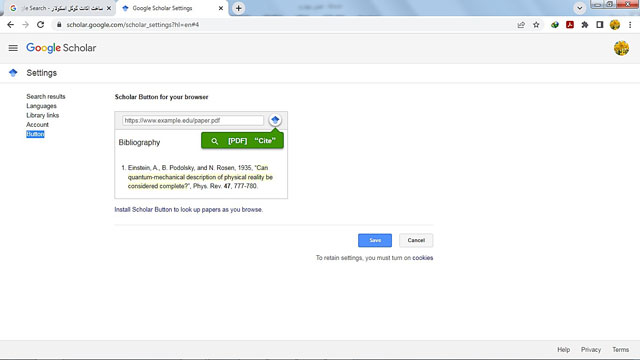
Task: Open the Privacy footer link
Action: 591,349
